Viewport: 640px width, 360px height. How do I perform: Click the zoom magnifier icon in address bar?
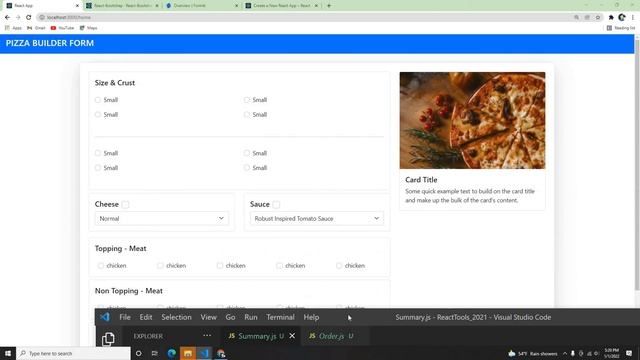pos(576,18)
